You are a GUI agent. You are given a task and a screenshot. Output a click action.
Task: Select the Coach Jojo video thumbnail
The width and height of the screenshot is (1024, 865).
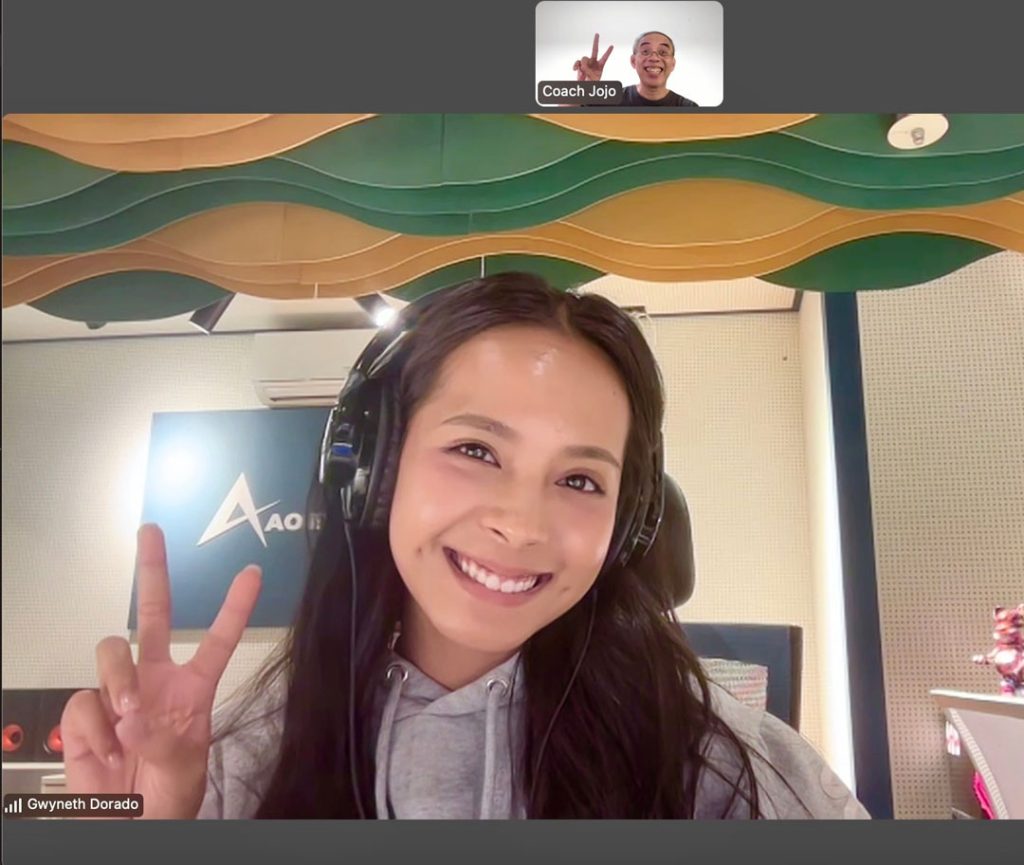629,53
